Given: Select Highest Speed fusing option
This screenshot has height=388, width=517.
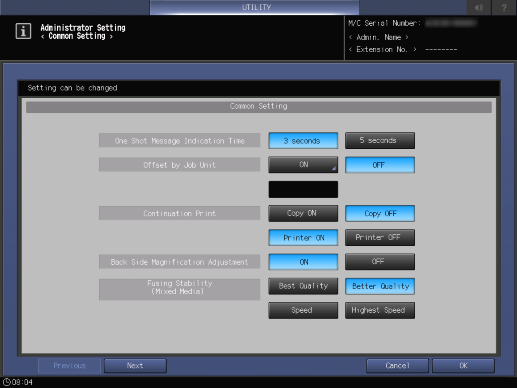Looking at the screenshot, I should tap(380, 310).
